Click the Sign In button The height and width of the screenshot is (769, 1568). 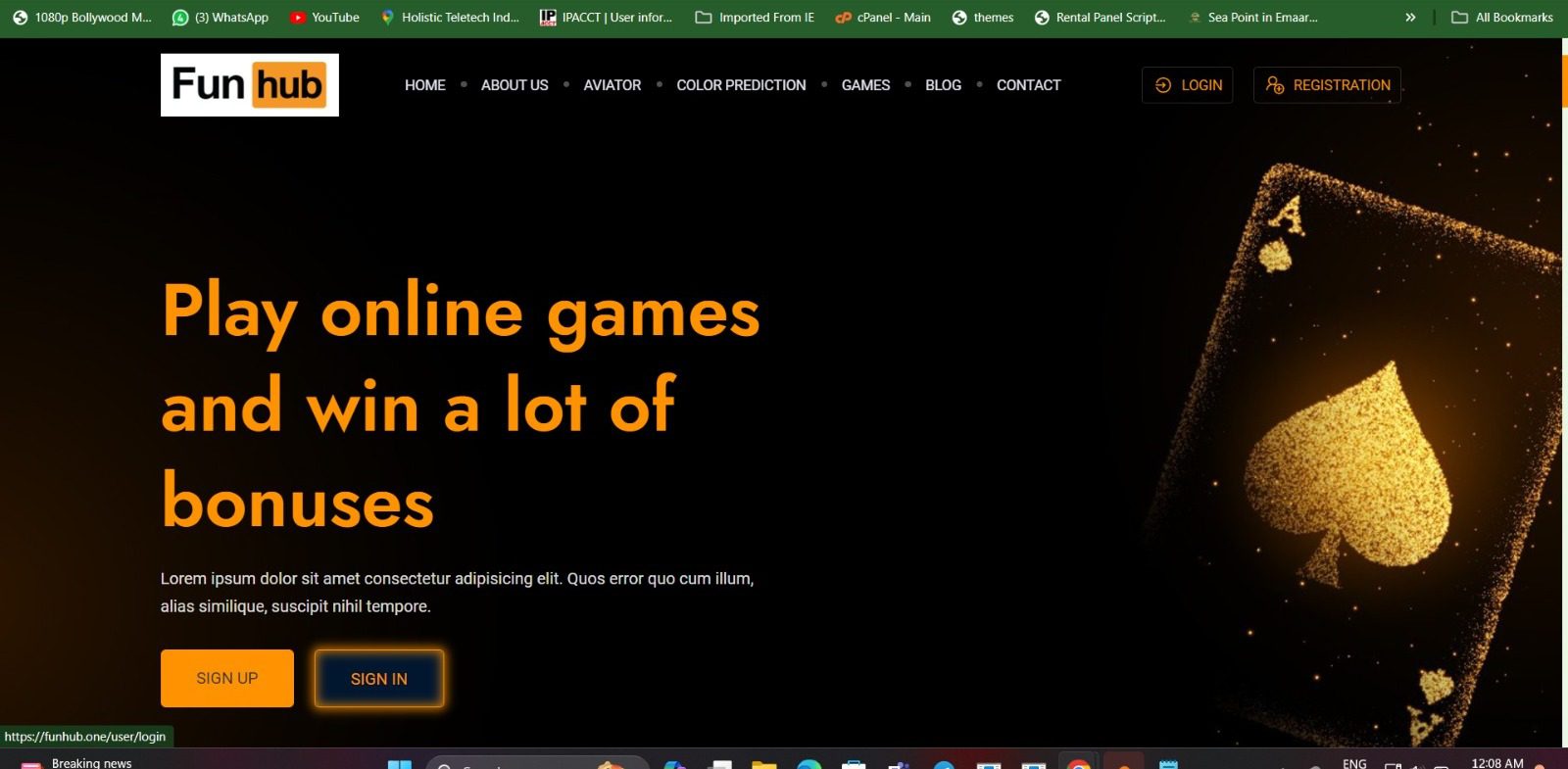point(379,679)
